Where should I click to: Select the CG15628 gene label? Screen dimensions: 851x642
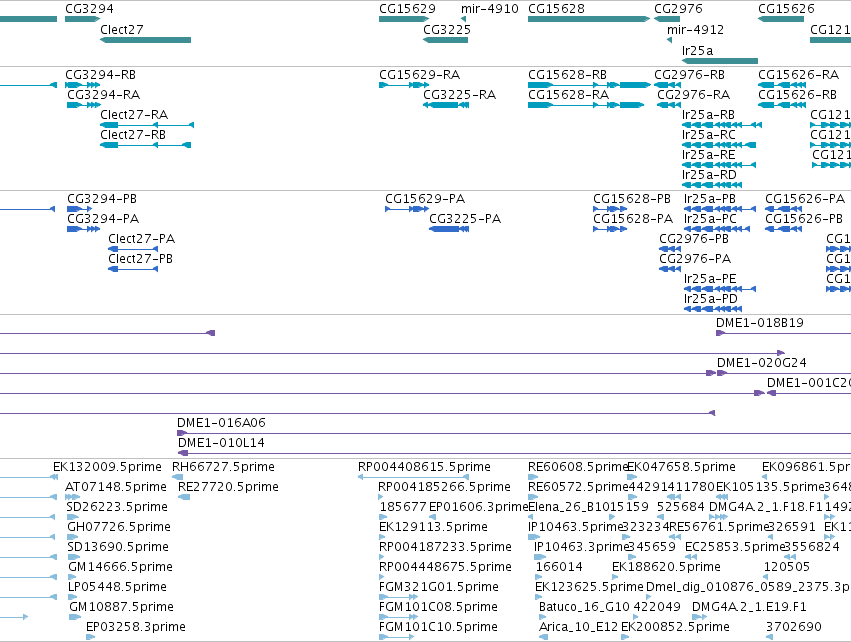(x=556, y=9)
